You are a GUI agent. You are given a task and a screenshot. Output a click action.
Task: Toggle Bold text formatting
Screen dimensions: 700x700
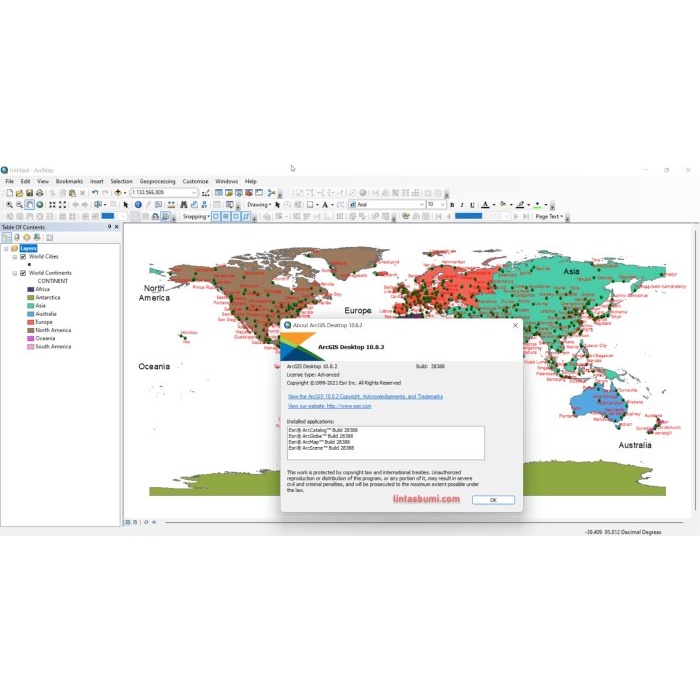452,205
